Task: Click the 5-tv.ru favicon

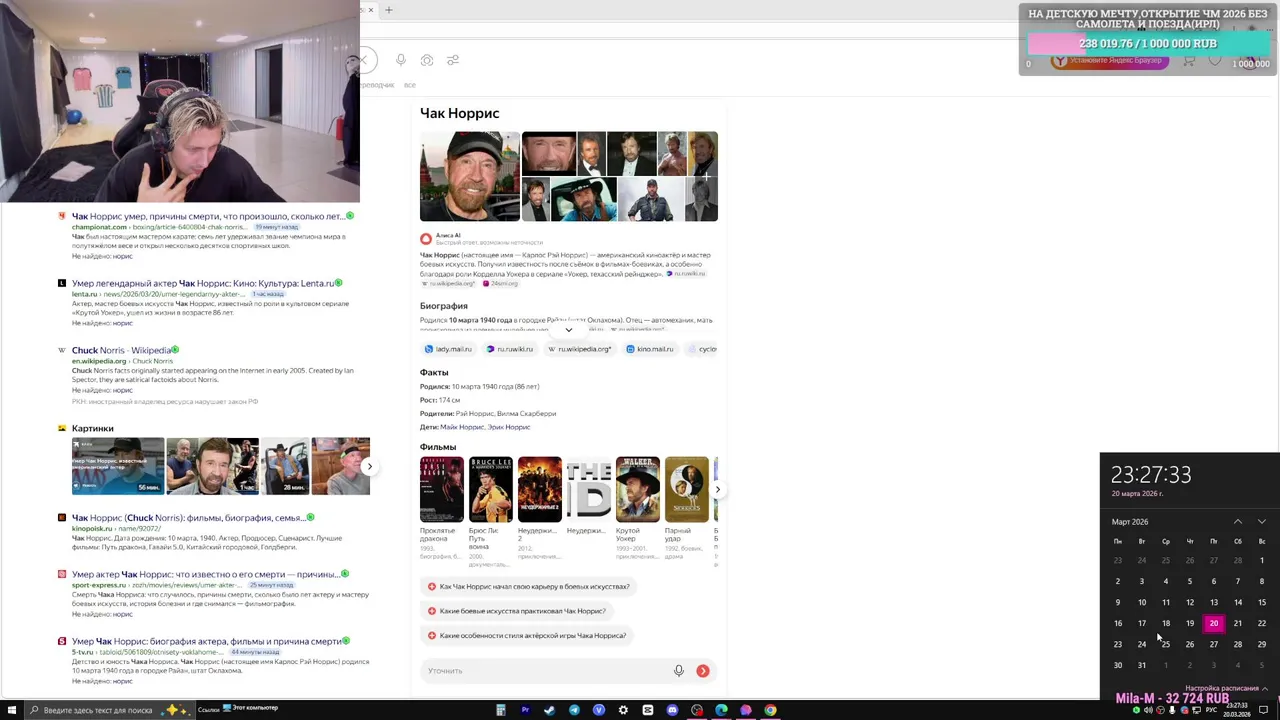Action: [62, 641]
